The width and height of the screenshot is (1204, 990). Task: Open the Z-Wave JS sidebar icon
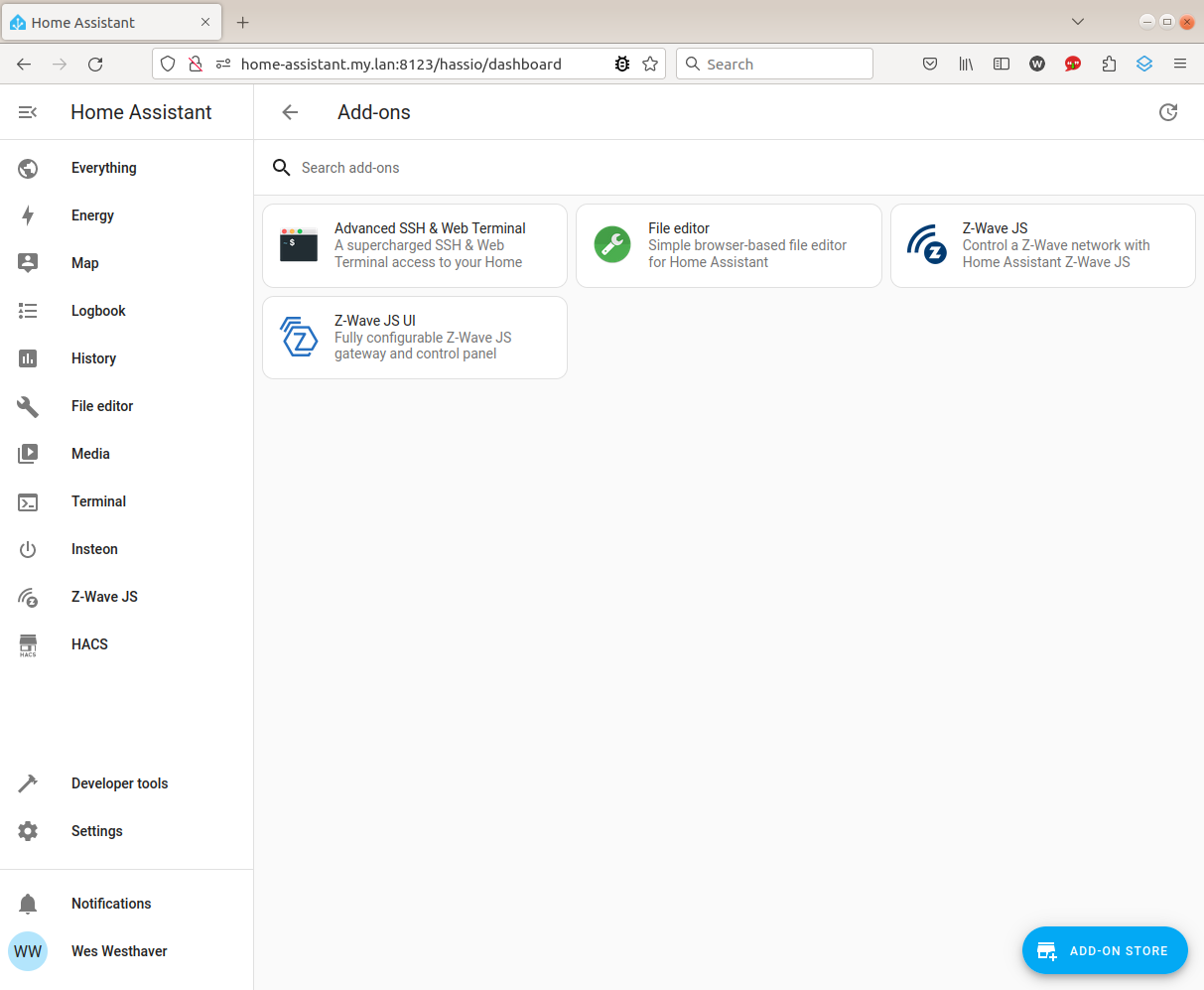28,597
